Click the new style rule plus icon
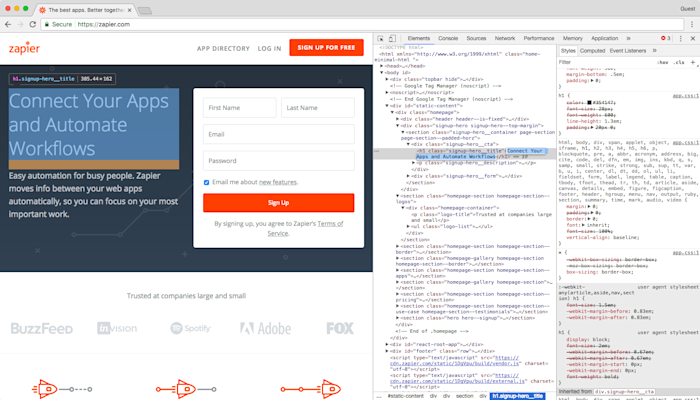 point(693,62)
